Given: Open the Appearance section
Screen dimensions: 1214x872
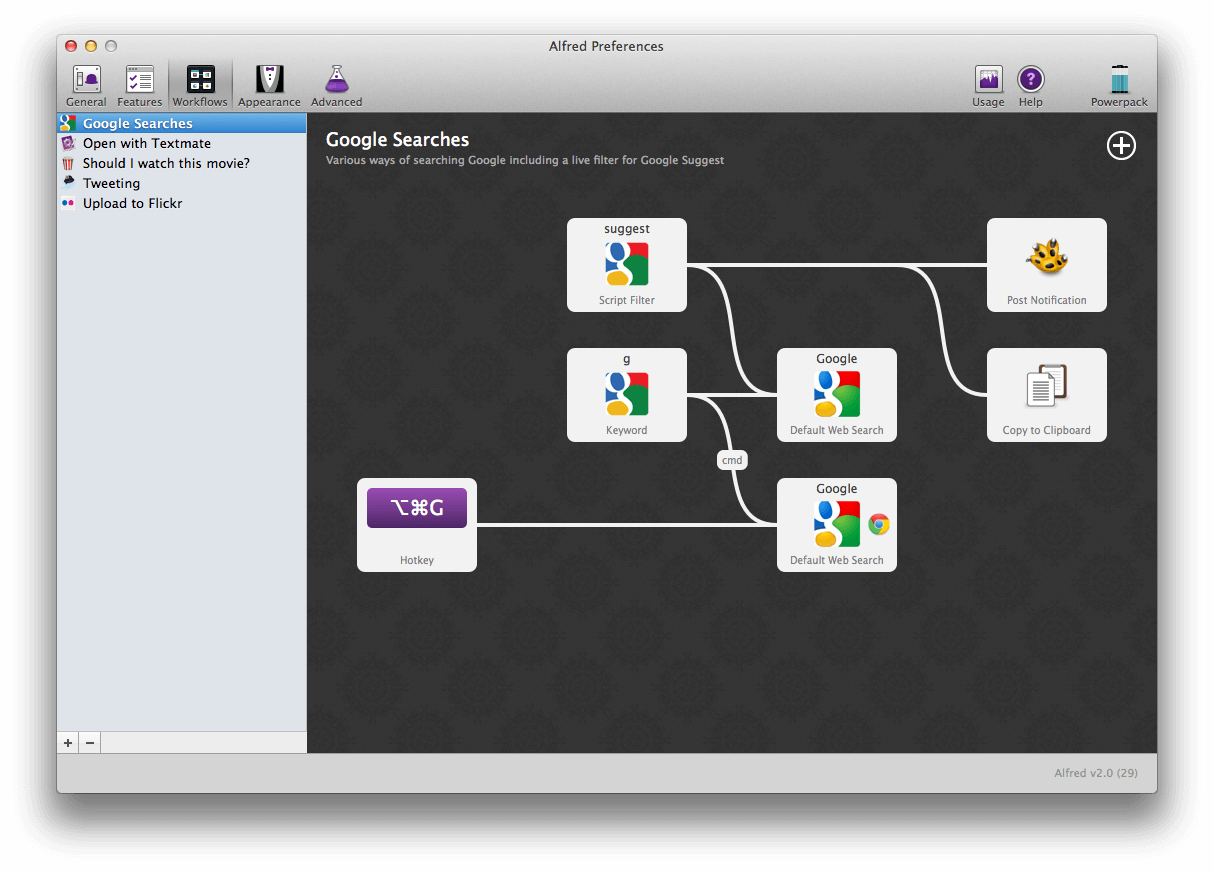Looking at the screenshot, I should [x=268, y=83].
